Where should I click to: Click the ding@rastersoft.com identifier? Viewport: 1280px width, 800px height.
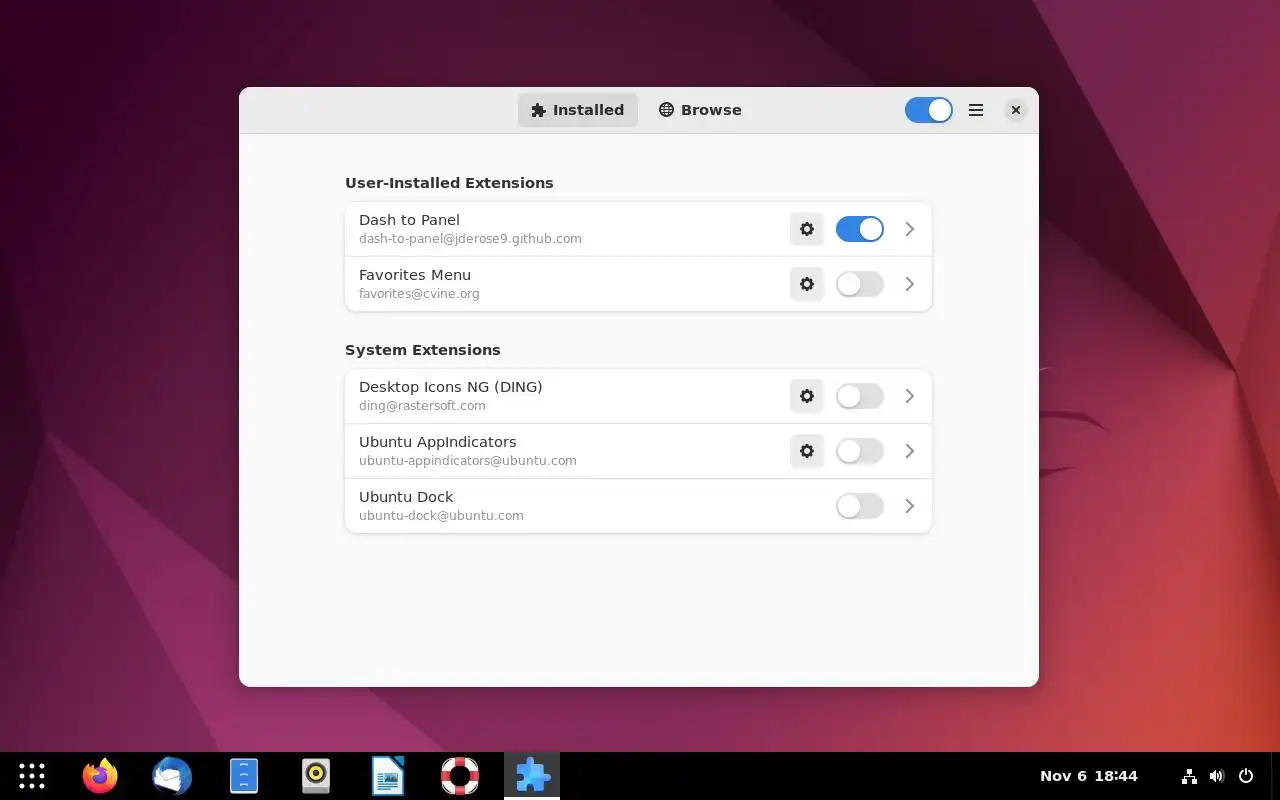422,406
